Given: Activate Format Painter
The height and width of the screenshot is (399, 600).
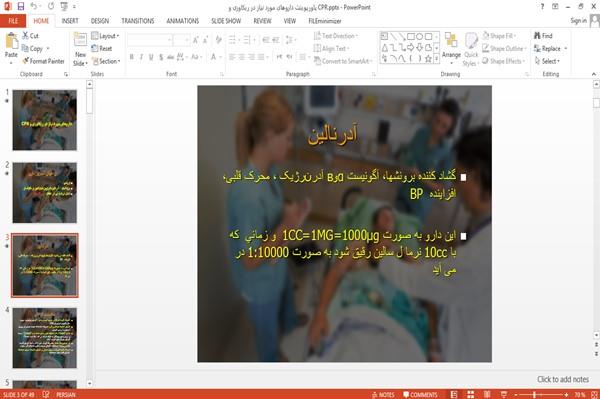Looking at the screenshot, I should (43, 61).
